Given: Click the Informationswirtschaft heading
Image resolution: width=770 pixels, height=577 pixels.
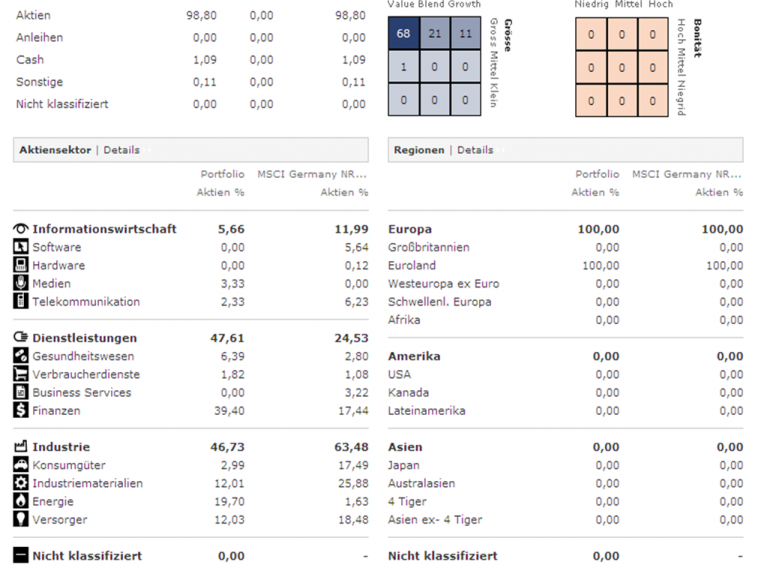Looking at the screenshot, I should click(x=105, y=229).
